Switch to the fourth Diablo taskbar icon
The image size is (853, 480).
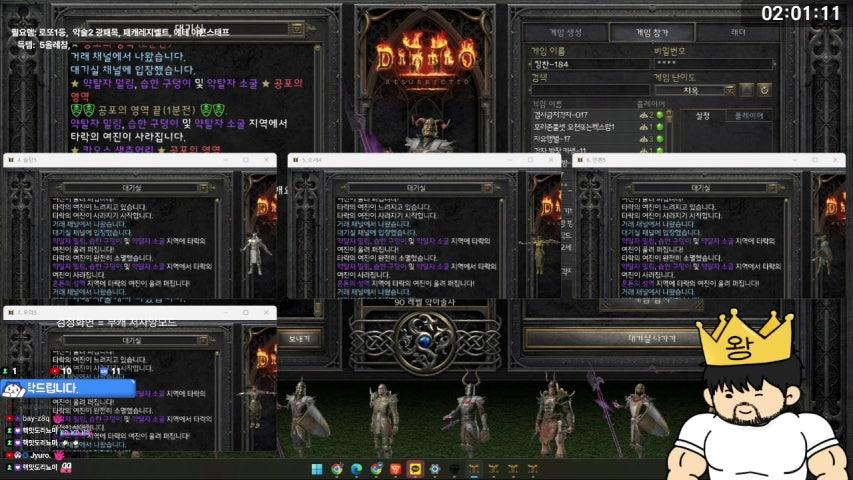tap(533, 469)
